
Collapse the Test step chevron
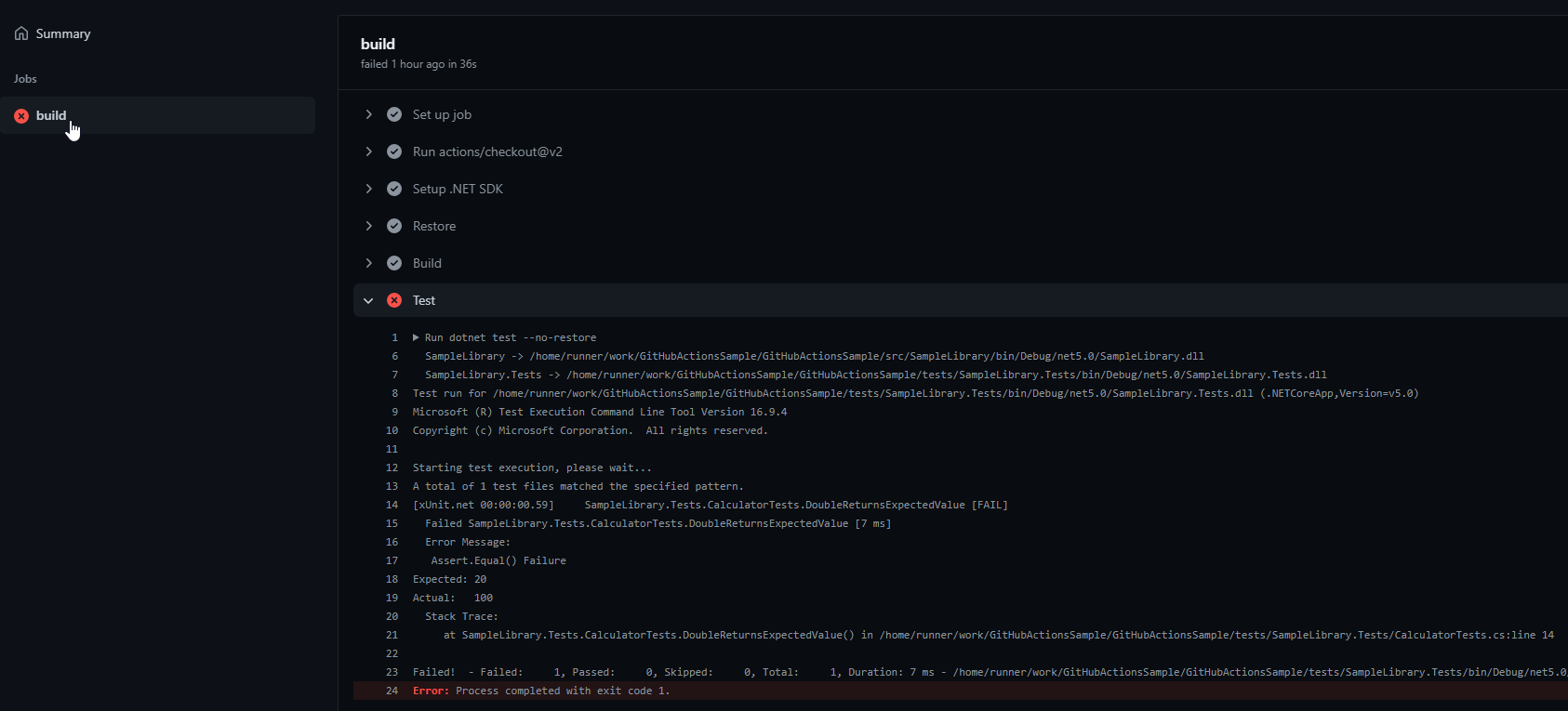[369, 300]
